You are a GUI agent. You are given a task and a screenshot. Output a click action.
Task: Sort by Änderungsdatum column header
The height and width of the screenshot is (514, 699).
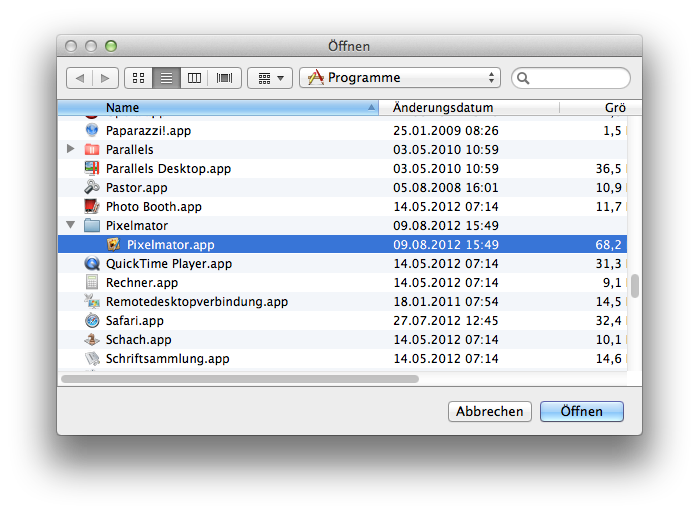coord(490,107)
